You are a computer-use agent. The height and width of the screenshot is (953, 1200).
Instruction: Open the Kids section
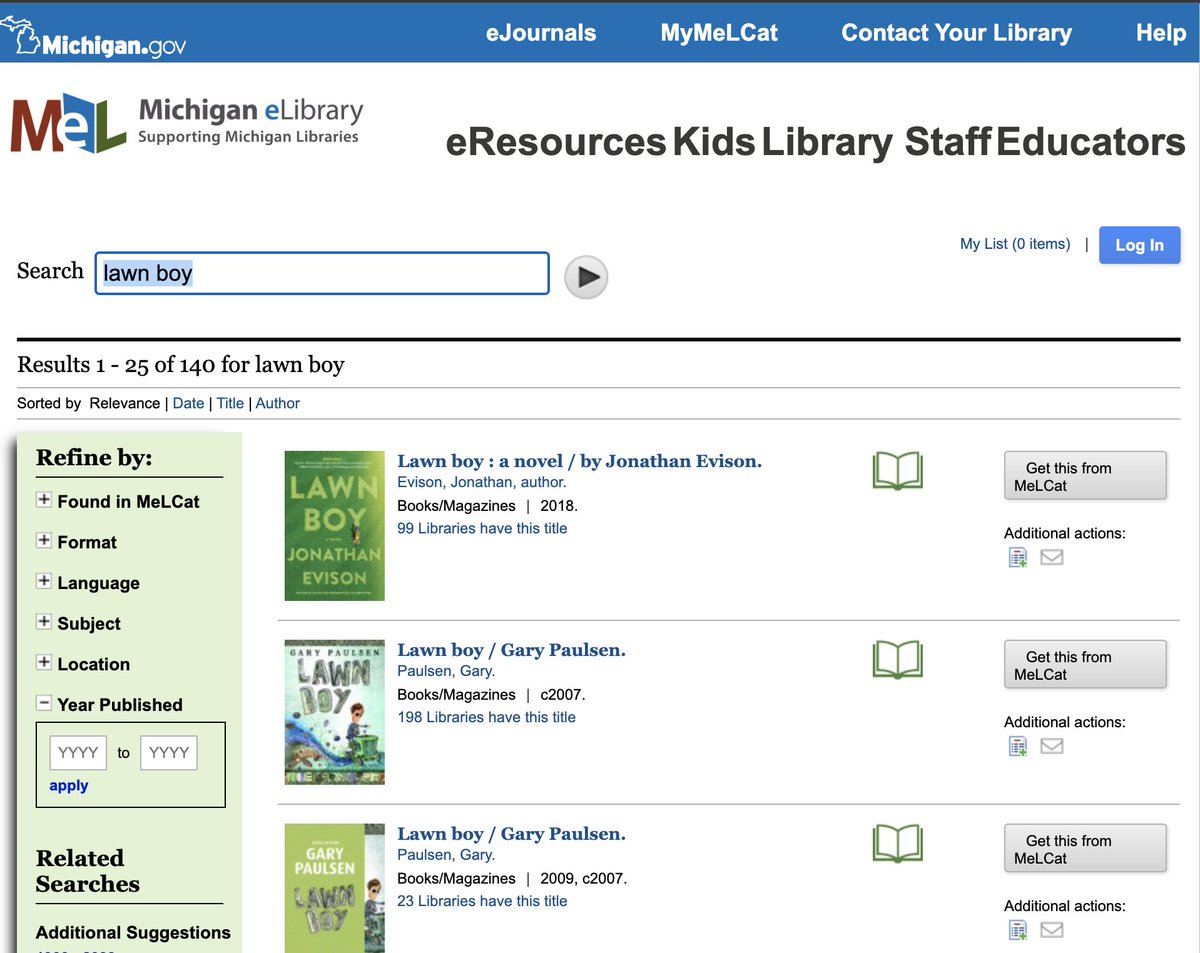[x=714, y=142]
